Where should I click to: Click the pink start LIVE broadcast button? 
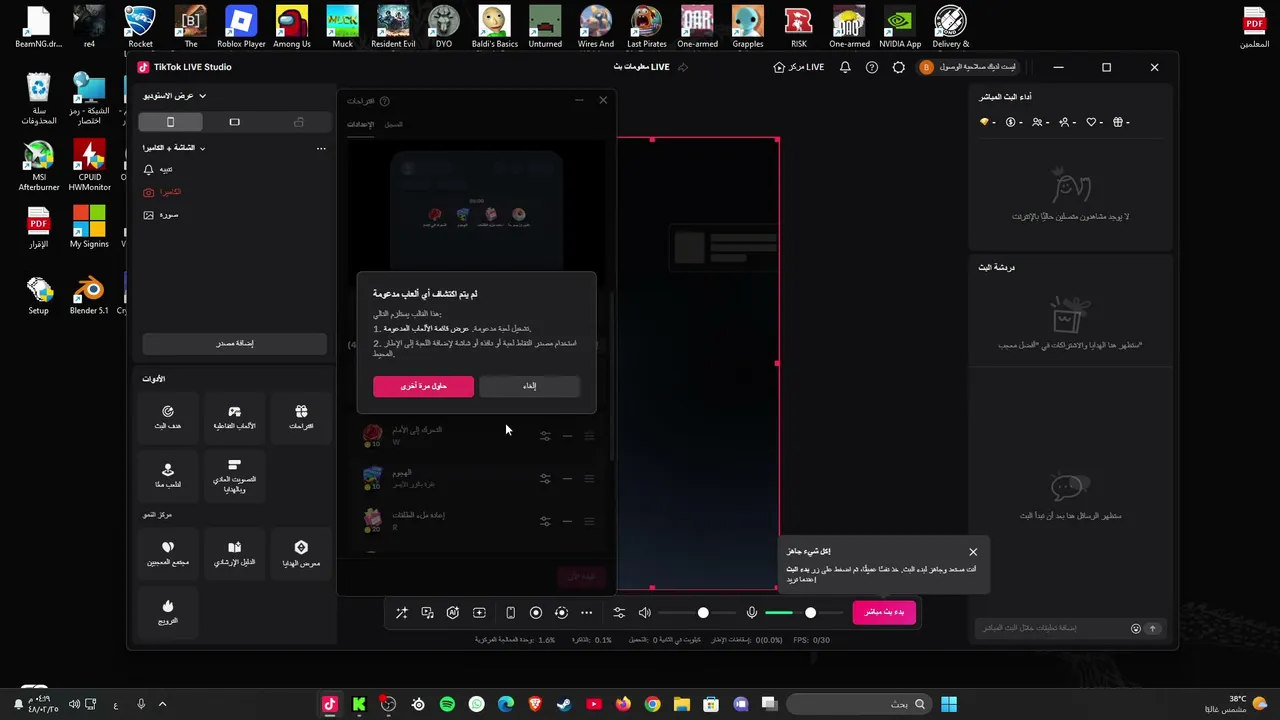884,612
